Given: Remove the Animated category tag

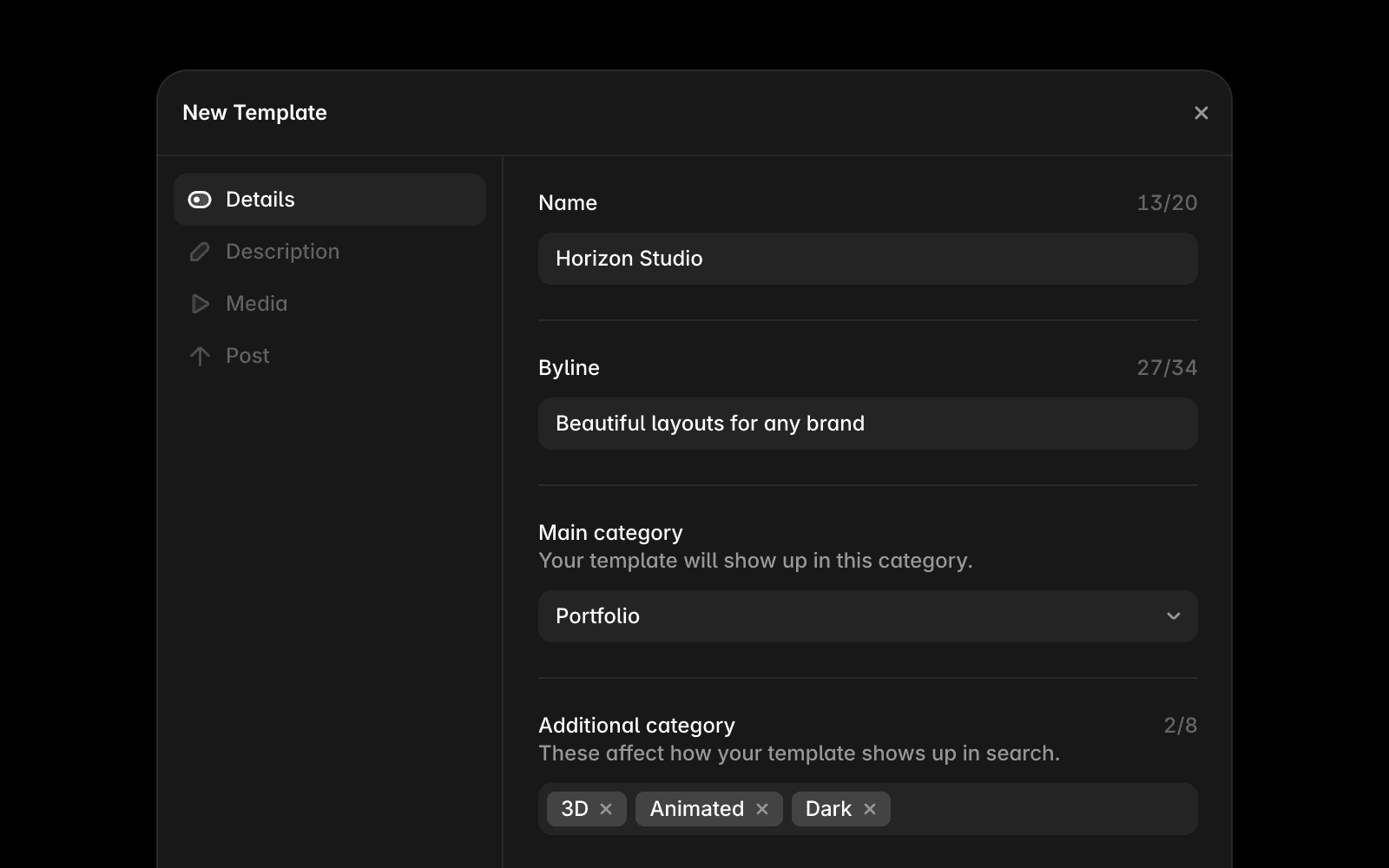Looking at the screenshot, I should [762, 809].
